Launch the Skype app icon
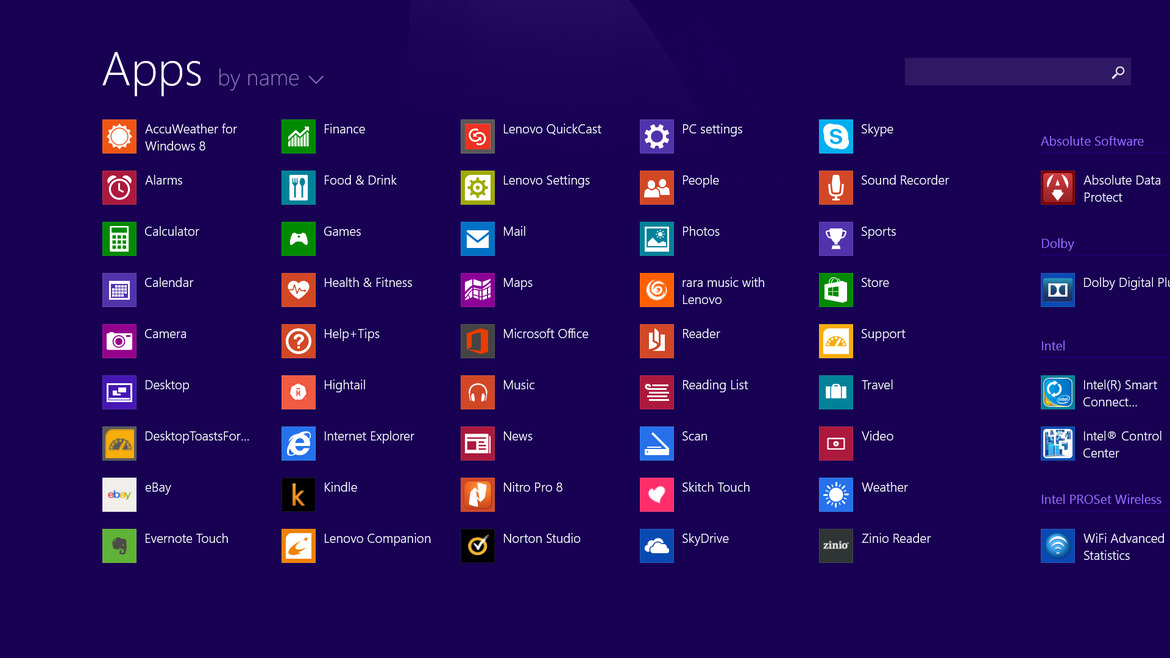Image resolution: width=1170 pixels, height=658 pixels. (836, 137)
